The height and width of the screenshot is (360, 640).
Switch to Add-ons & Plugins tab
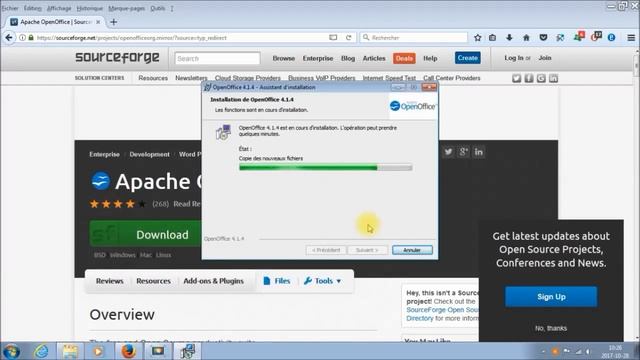pyautogui.click(x=213, y=281)
